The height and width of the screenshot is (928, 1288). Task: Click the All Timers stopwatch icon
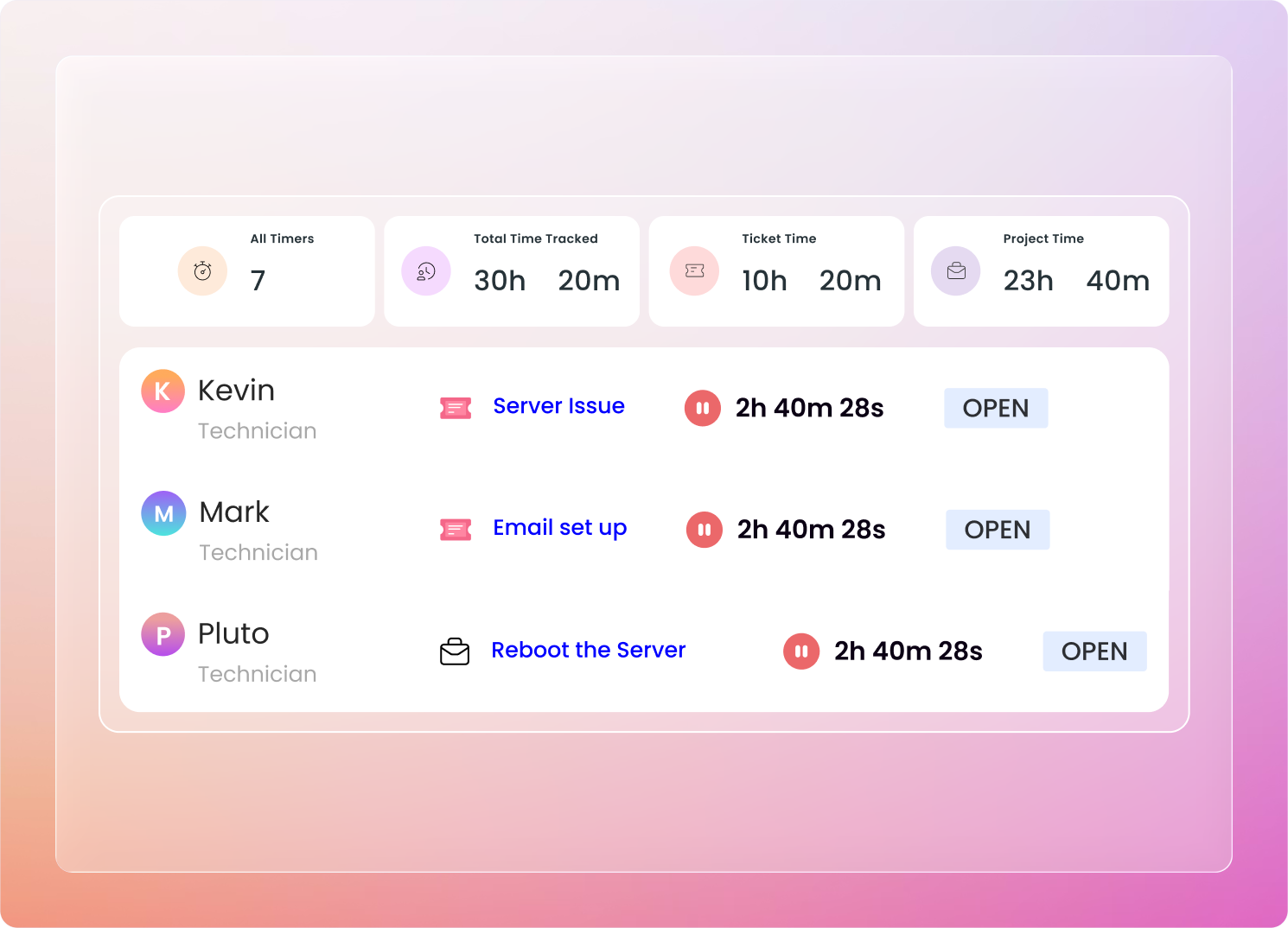pyautogui.click(x=202, y=271)
